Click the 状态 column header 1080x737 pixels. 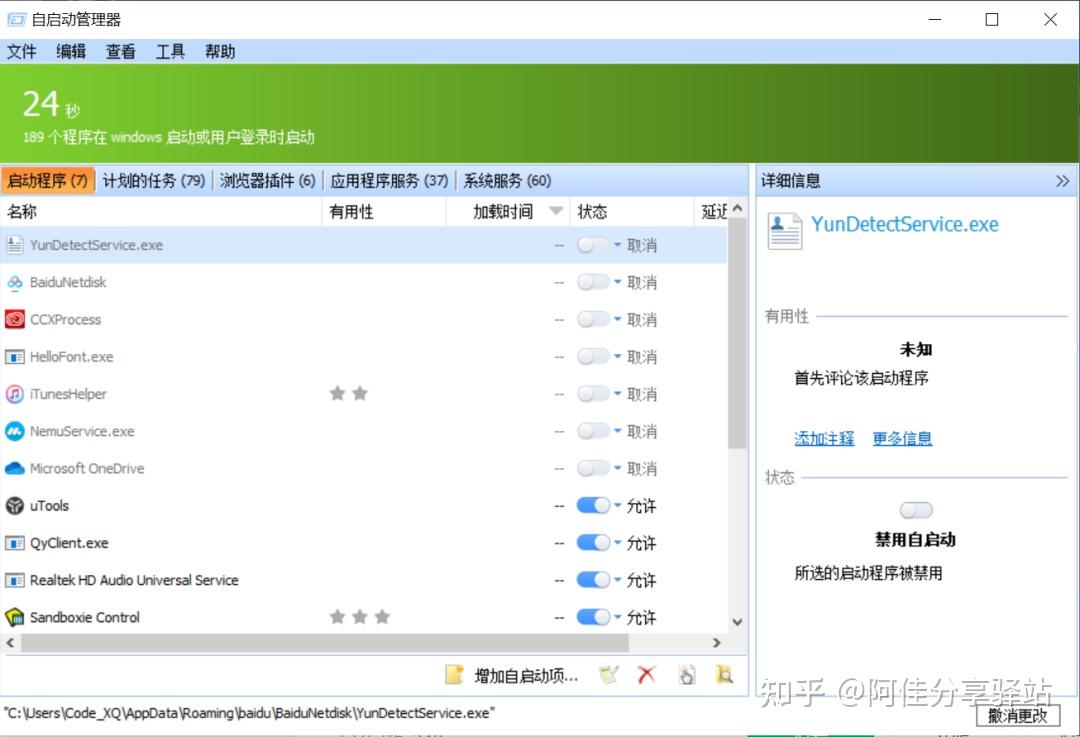tap(632, 211)
